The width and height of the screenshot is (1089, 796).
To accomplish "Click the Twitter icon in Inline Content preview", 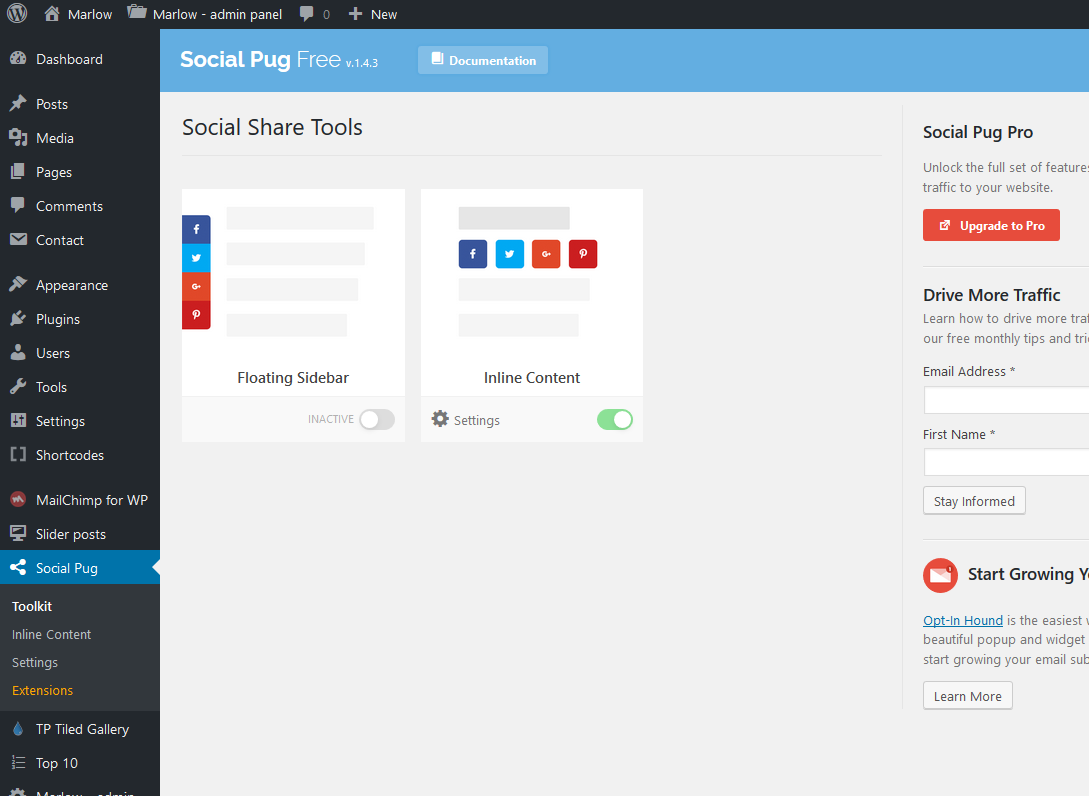I will click(x=509, y=254).
